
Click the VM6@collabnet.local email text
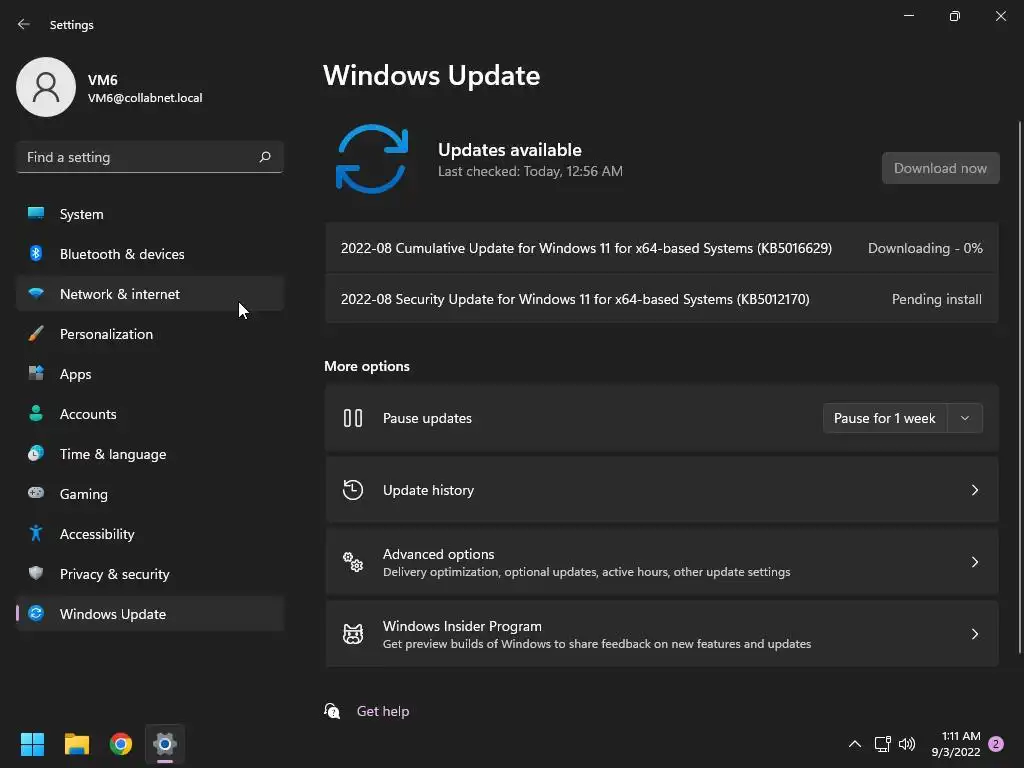click(x=145, y=98)
